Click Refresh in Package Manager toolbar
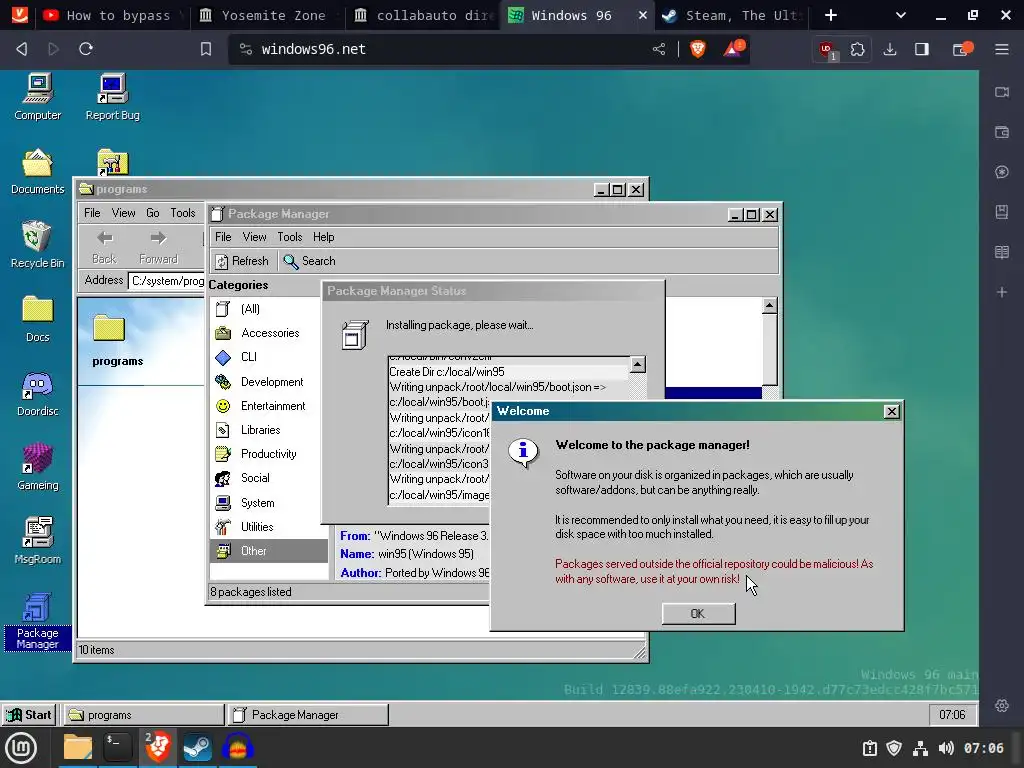 242,261
